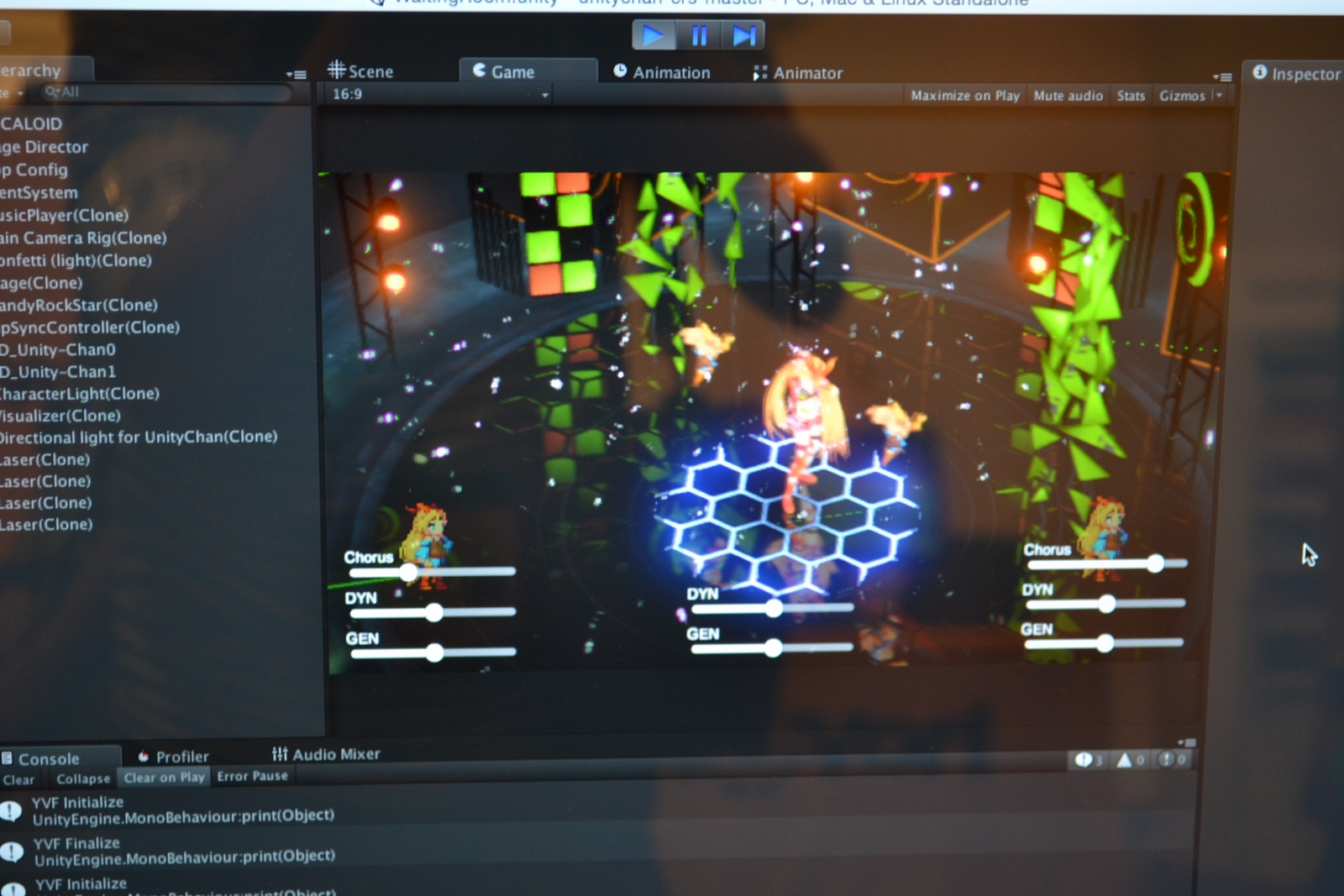Open the Console panel options menu
The width and height of the screenshot is (1344, 896).
(1187, 742)
